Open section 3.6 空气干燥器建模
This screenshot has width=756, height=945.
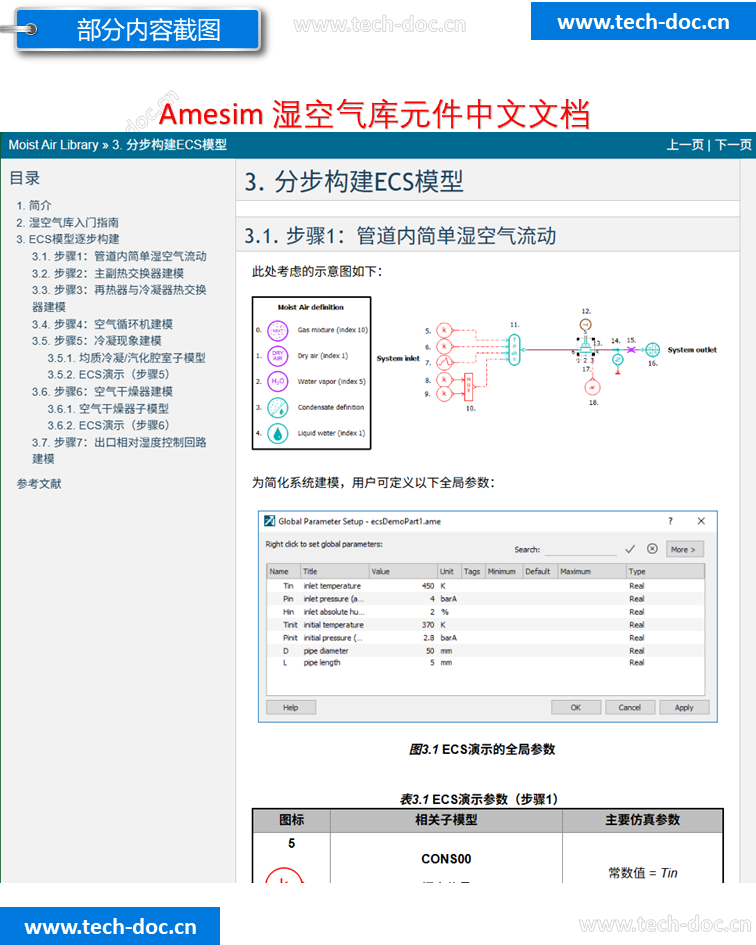(x=102, y=392)
